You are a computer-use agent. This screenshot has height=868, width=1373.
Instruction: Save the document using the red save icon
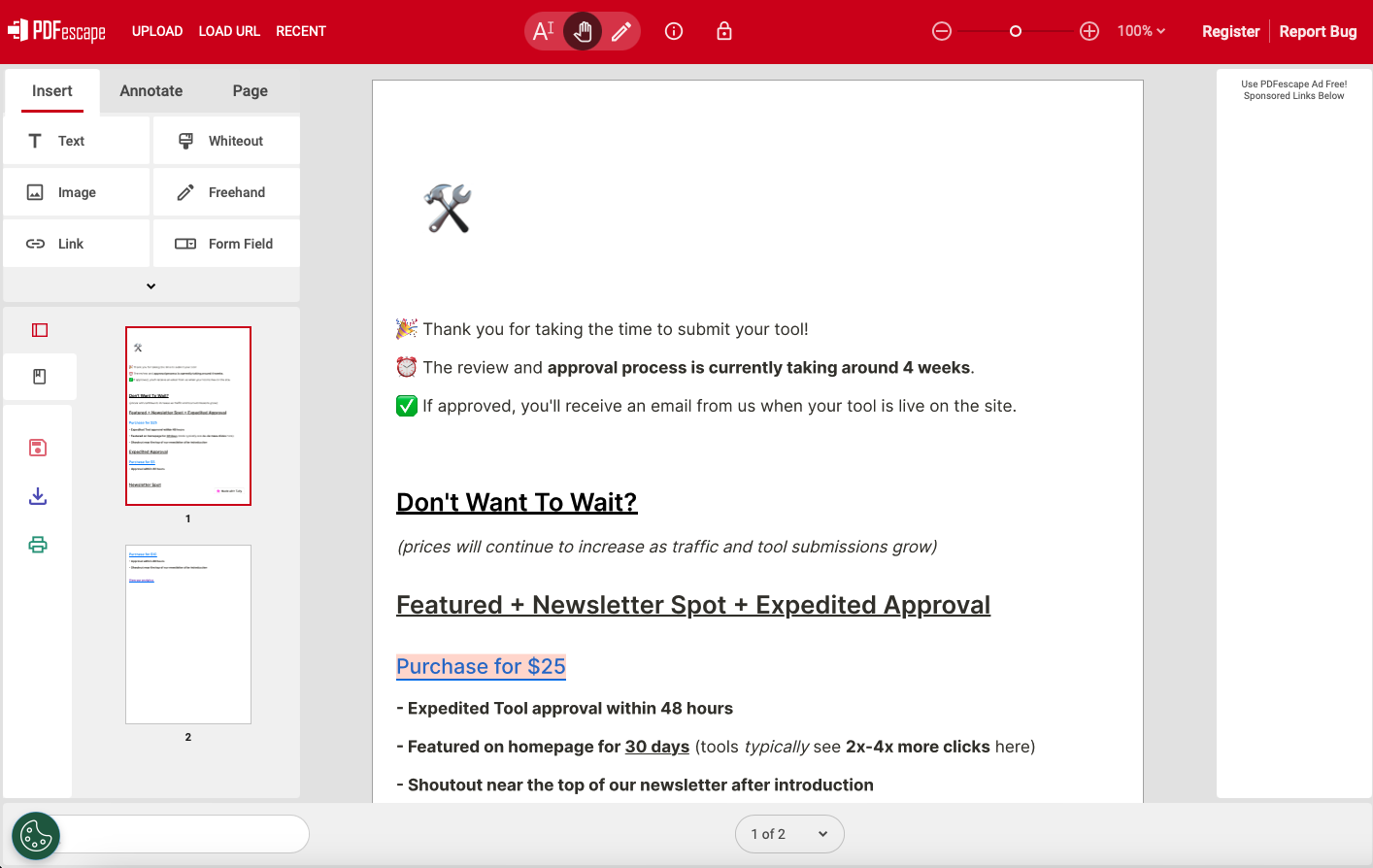coord(38,448)
